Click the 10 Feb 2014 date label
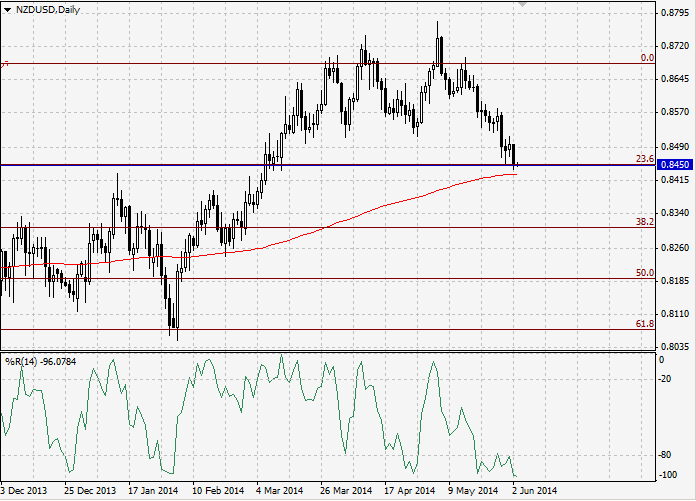Image resolution: width=696 pixels, height=501 pixels. click(218, 491)
